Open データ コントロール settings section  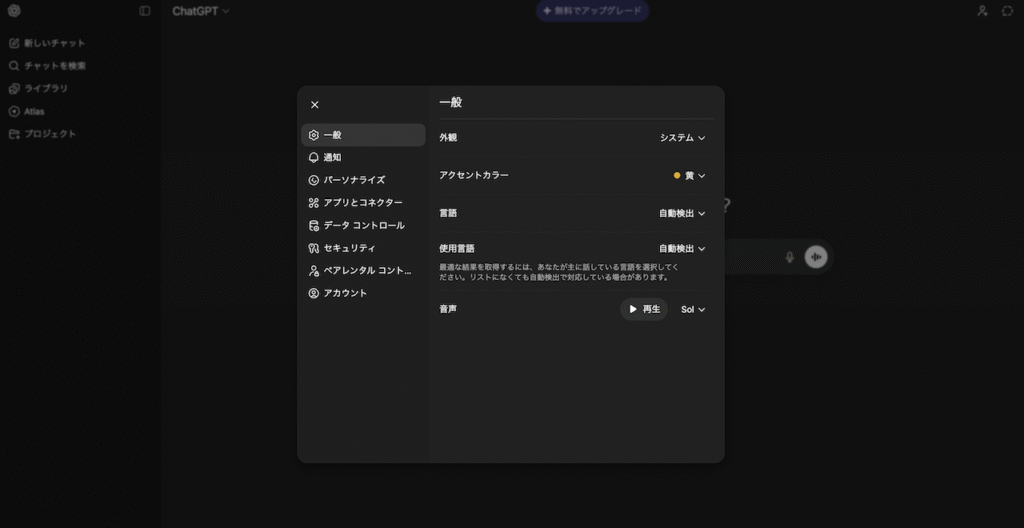(x=363, y=225)
